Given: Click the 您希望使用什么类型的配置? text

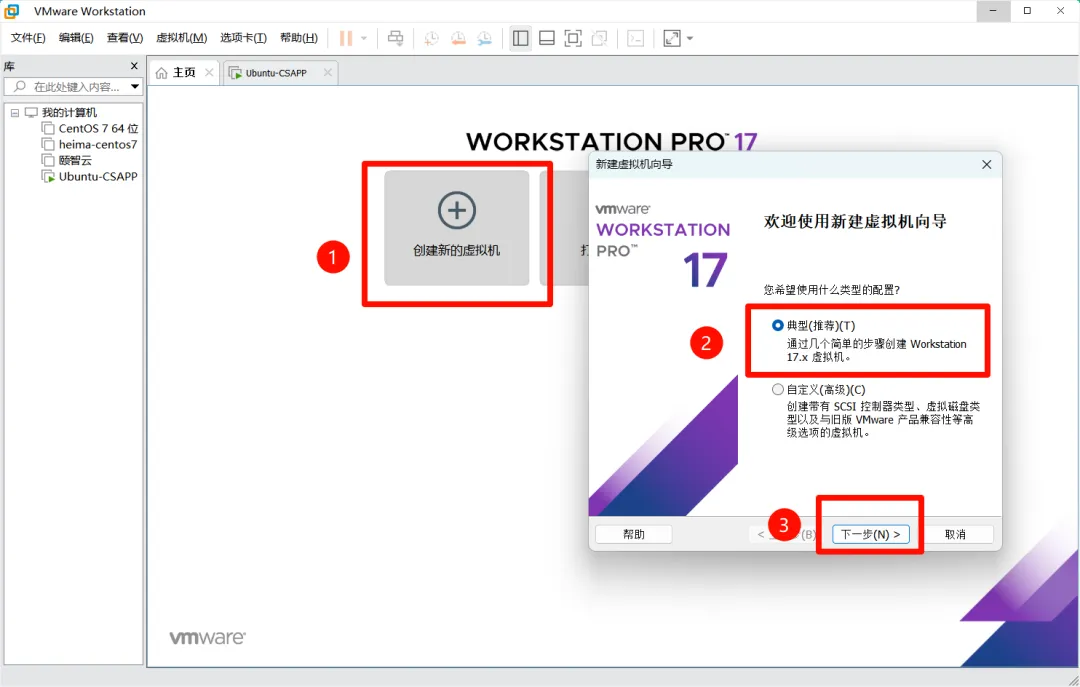Looking at the screenshot, I should tap(831, 290).
